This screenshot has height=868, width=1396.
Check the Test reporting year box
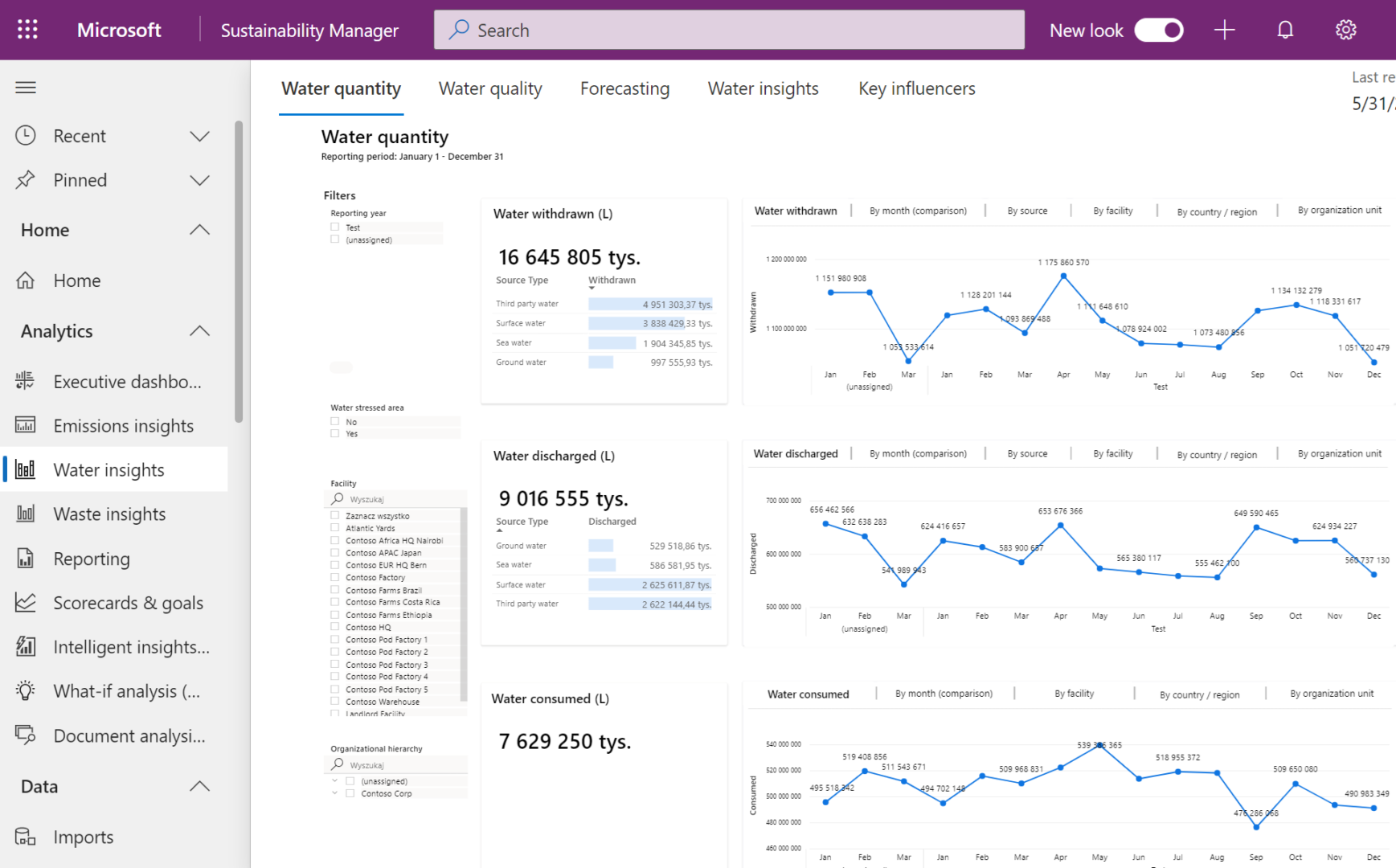(335, 227)
